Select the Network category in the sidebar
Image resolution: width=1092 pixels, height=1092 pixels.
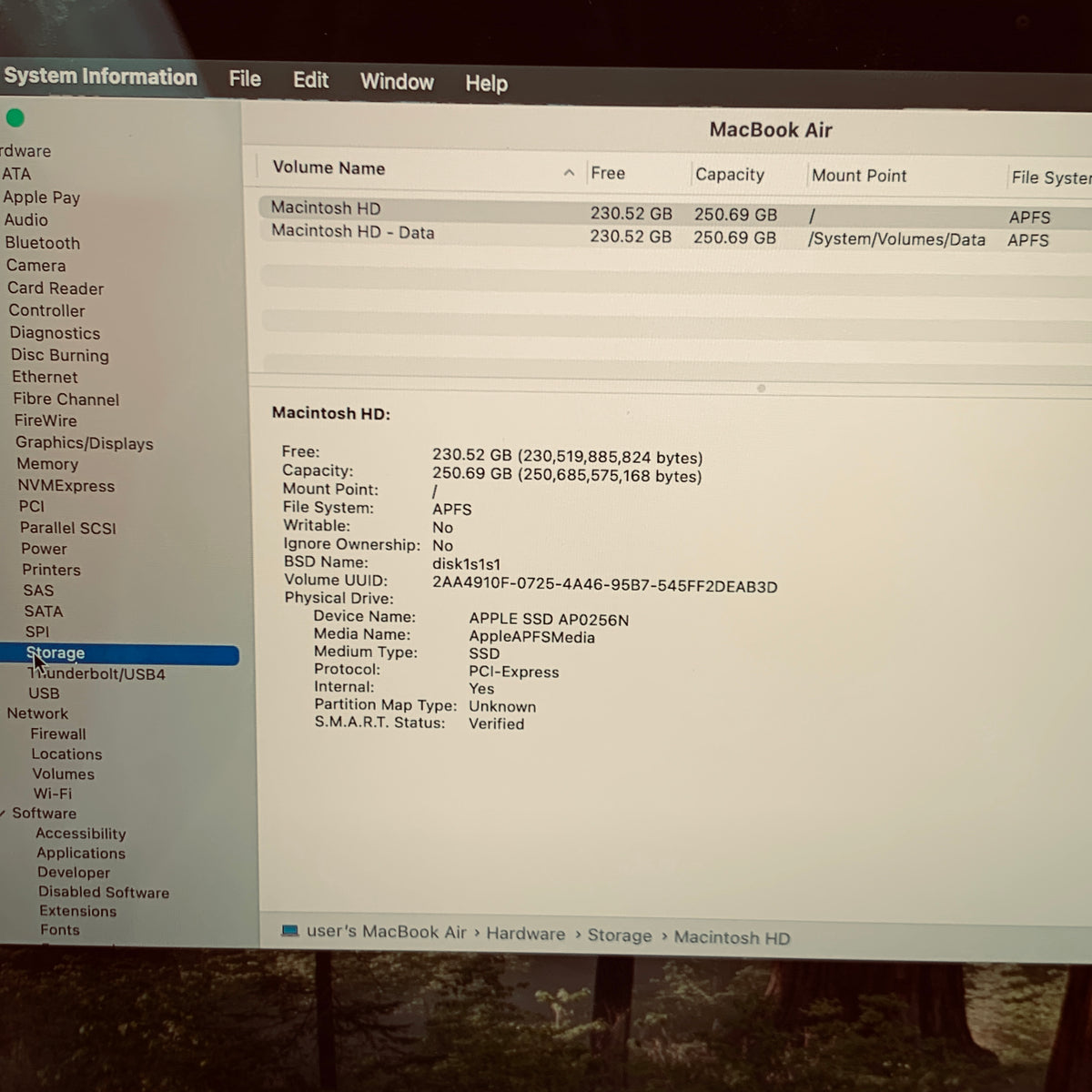(37, 713)
